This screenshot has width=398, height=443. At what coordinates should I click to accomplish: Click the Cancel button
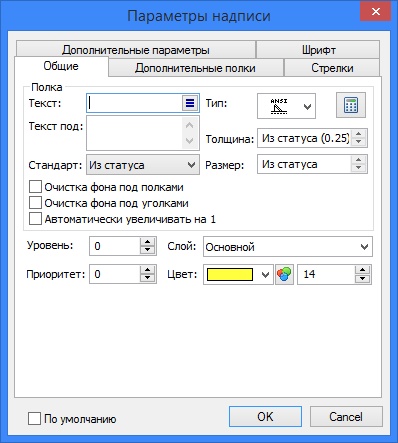(346, 417)
